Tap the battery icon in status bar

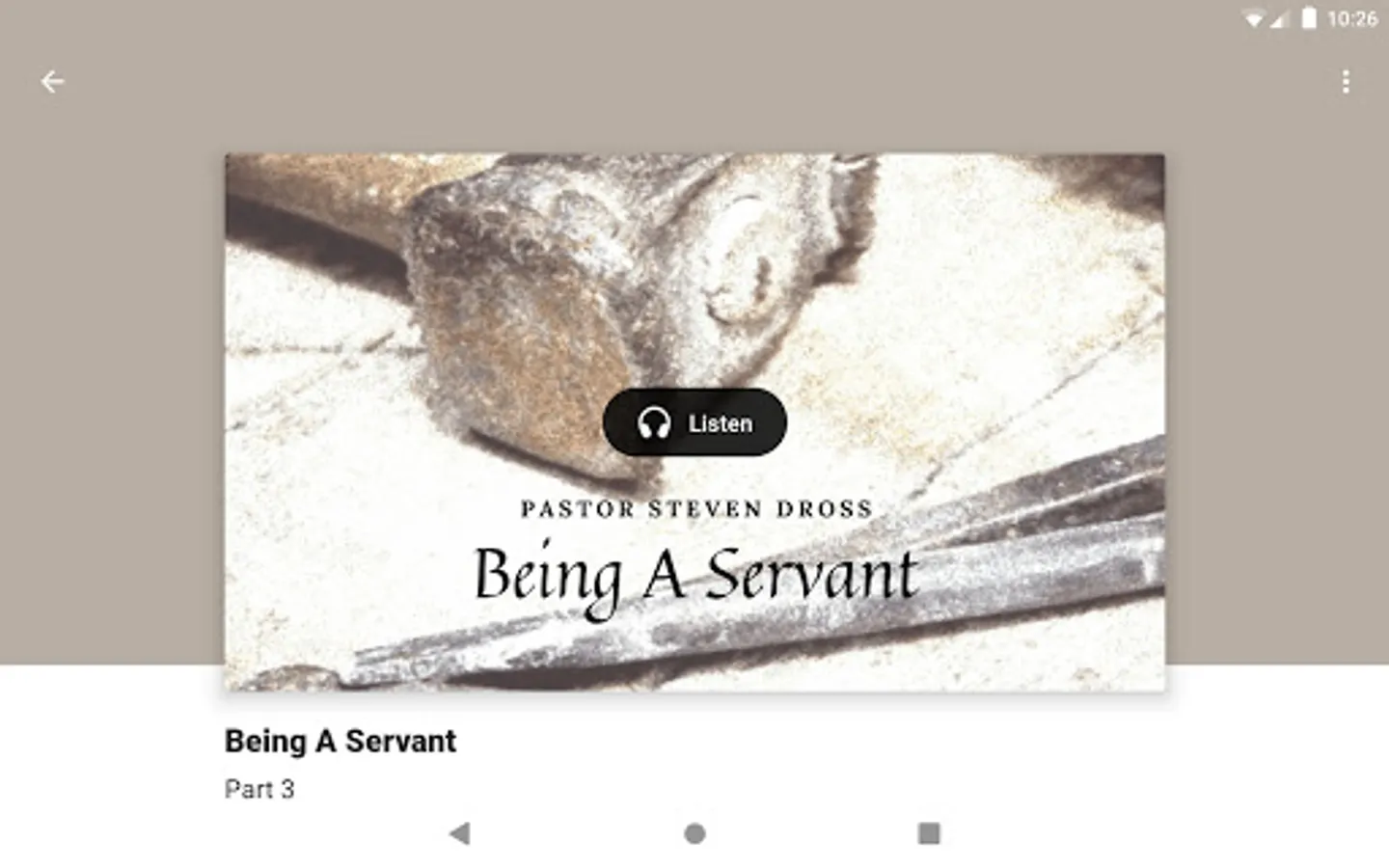[1309, 18]
